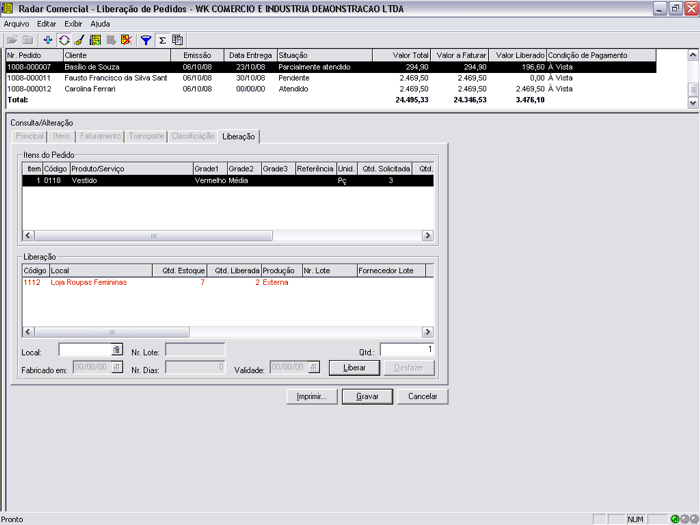
Task: Click the refresh cycle arrows toolbar icon
Action: 63,40
